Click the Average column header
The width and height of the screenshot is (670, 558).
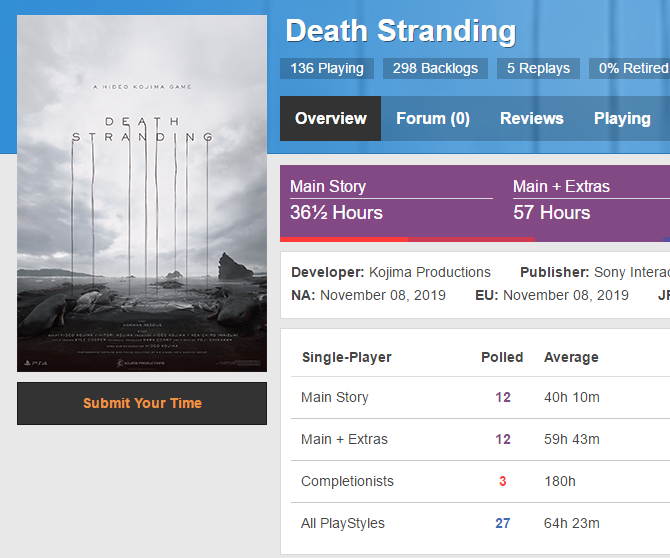pos(571,357)
